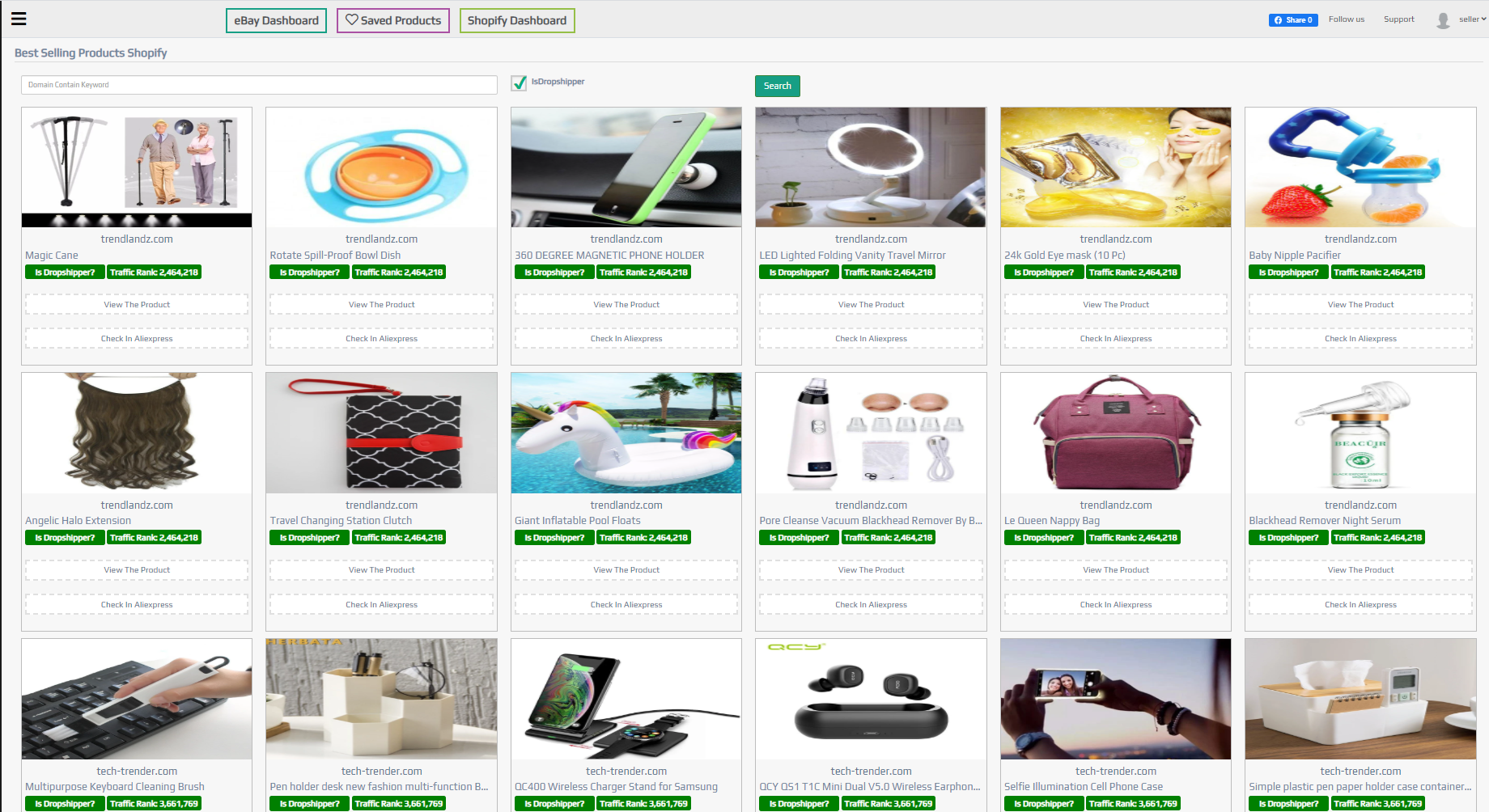Screen dimensions: 1489x812
Task: Select the Travel Changing Station Clutch title
Action: 341,521
